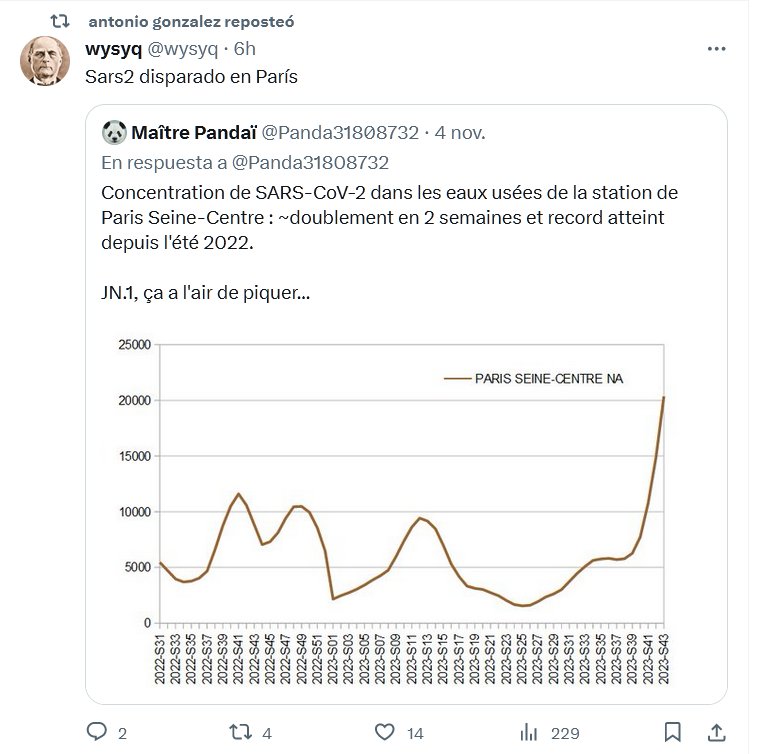This screenshot has width=764, height=754.
Task: Open the three-dot more options menu
Action: point(716,48)
